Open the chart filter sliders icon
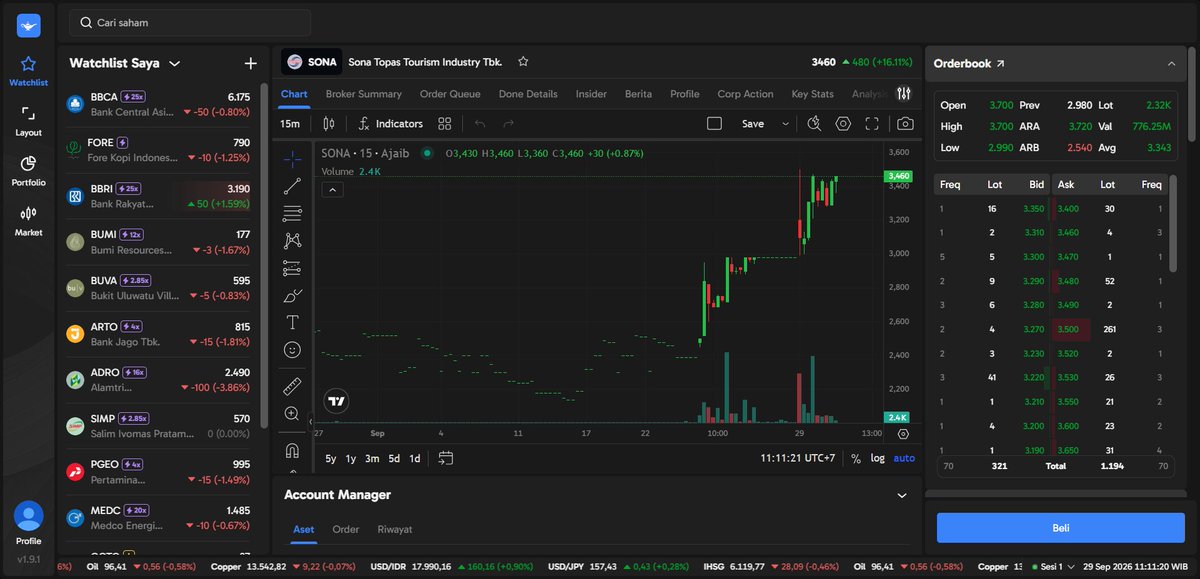 (904, 94)
